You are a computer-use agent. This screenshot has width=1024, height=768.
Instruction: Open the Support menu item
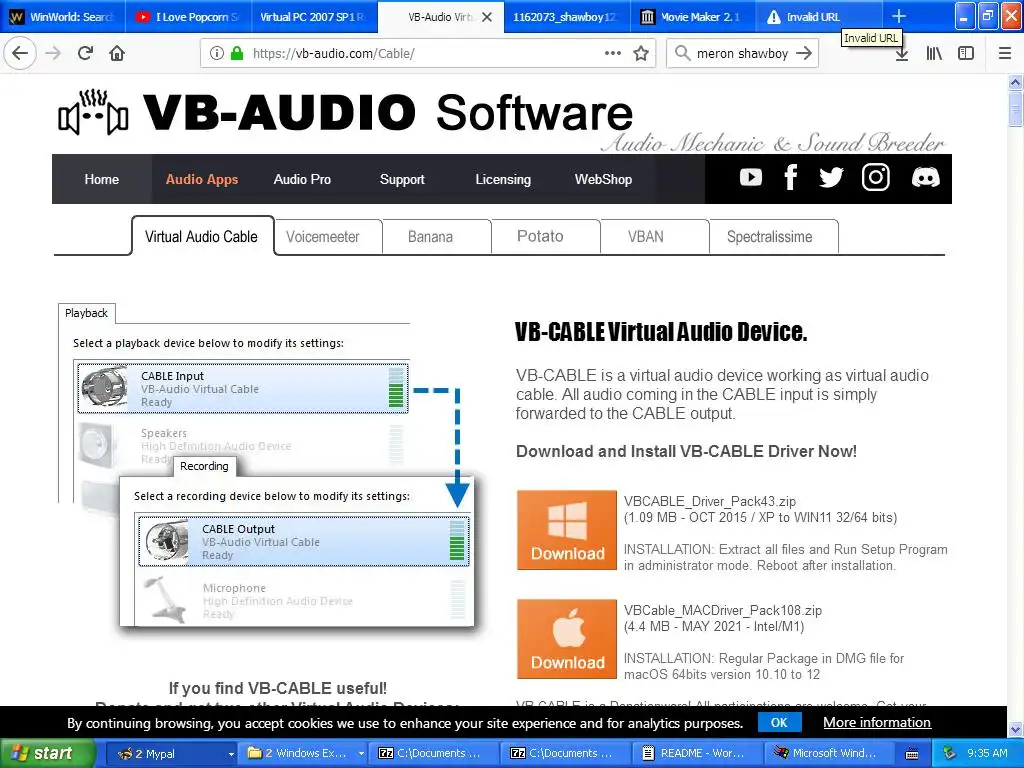[402, 179]
